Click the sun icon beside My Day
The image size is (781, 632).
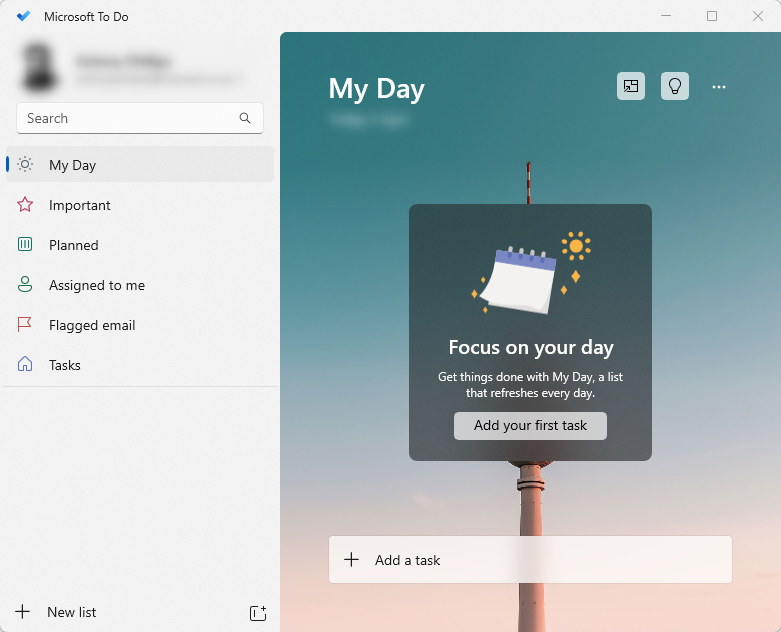[x=26, y=165]
